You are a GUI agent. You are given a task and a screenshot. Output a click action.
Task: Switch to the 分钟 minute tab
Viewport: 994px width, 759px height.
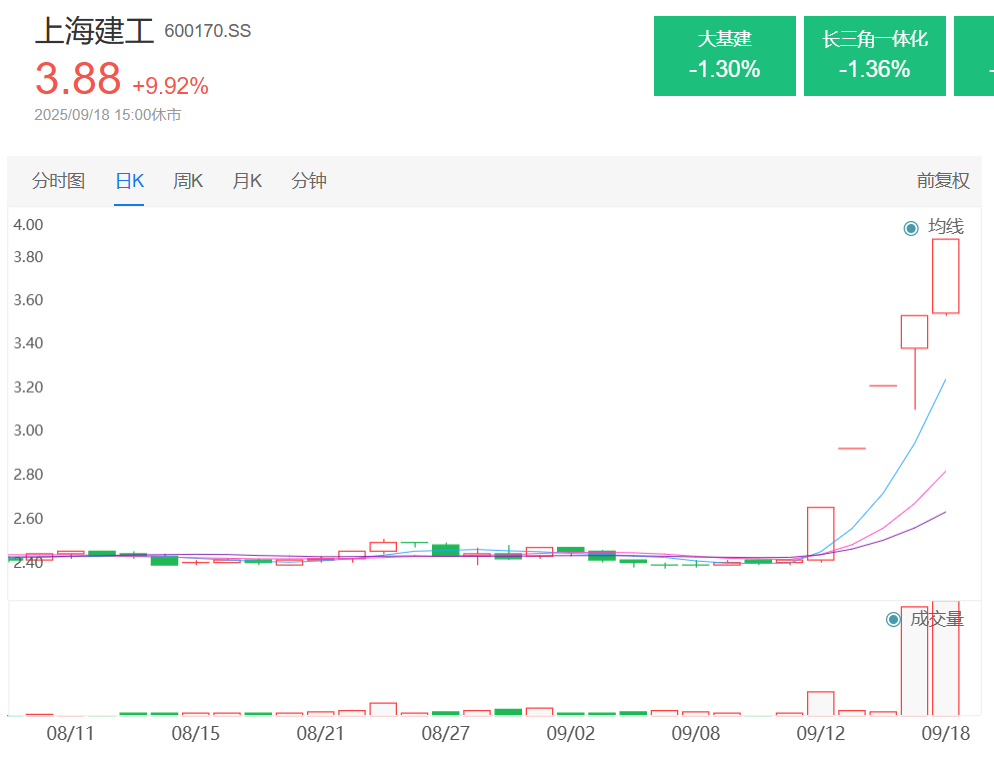coord(309,181)
